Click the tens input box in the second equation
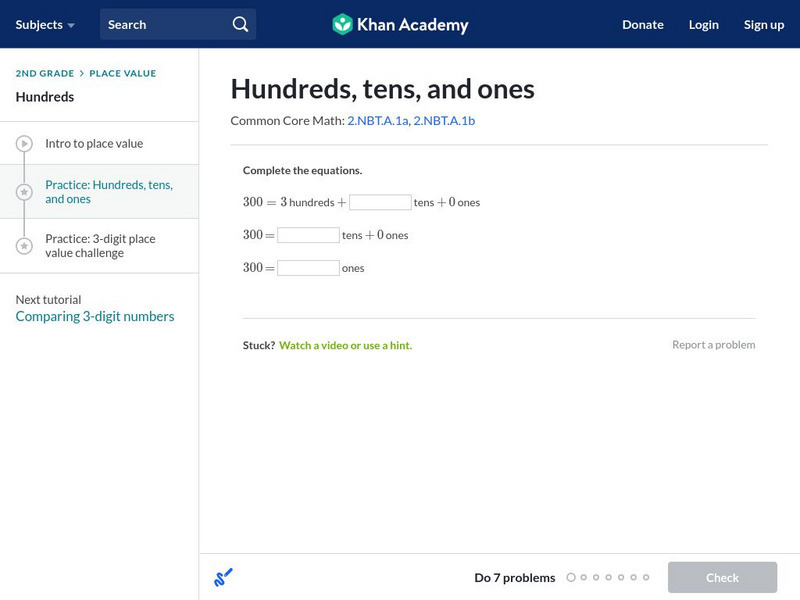This screenshot has height=600, width=800. [x=308, y=235]
